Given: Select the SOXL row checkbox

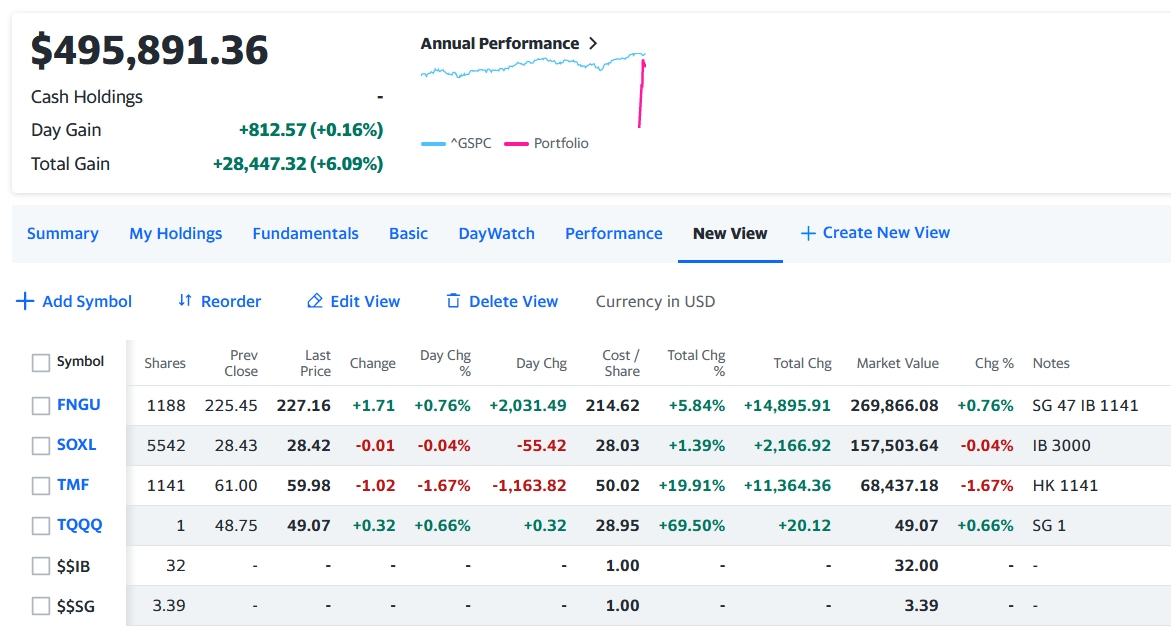Looking at the screenshot, I should coord(41,446).
